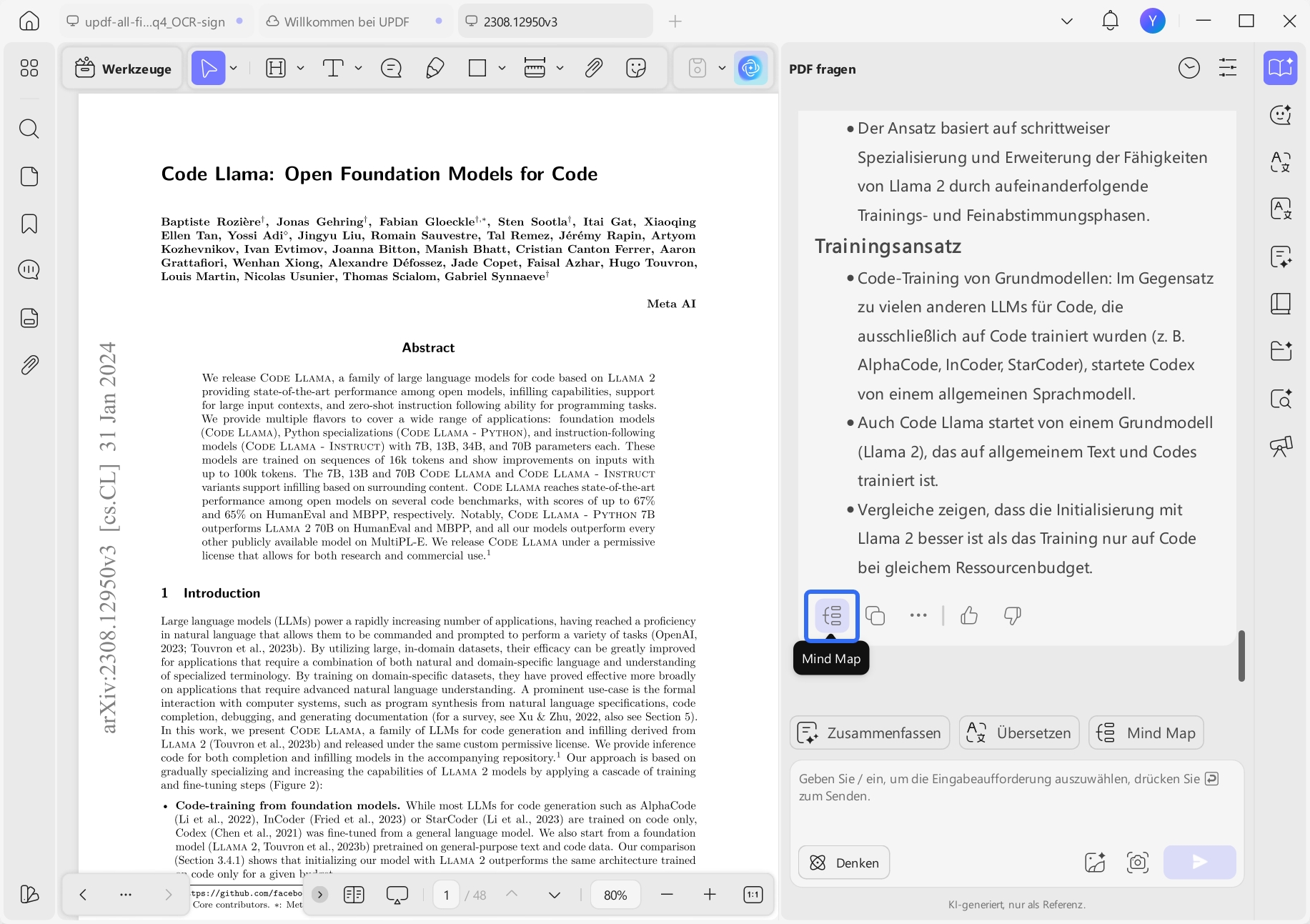The height and width of the screenshot is (924, 1310).
Task: Click the Mind Map prompt button
Action: coord(1146,732)
